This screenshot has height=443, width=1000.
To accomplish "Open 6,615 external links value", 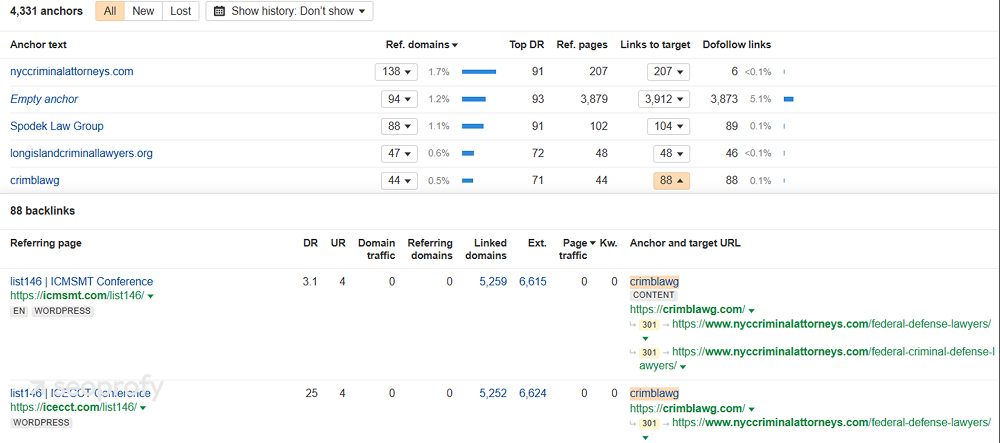I will (x=533, y=281).
